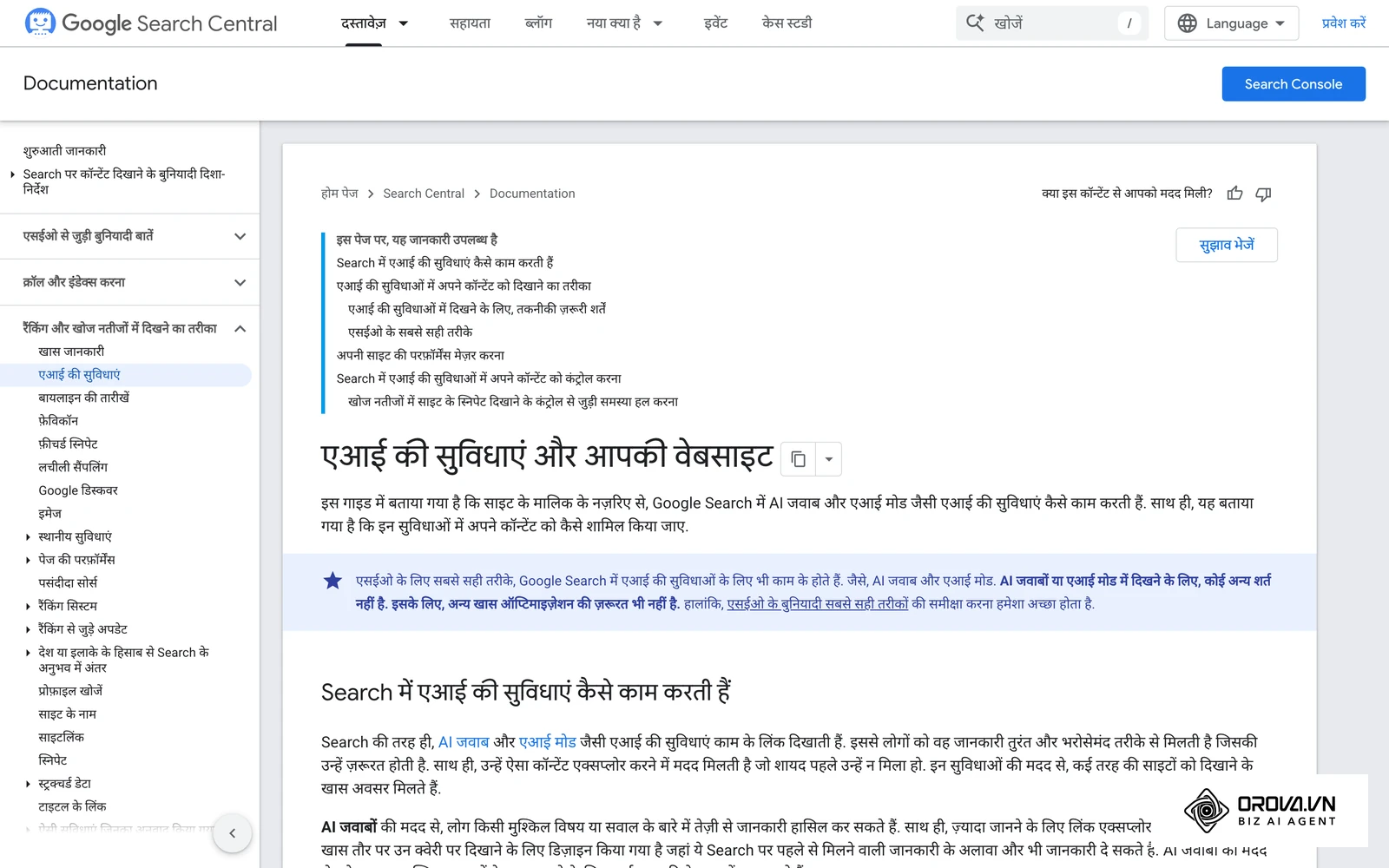
Task: Go to होम पेज breadcrumb
Action: coord(339,194)
